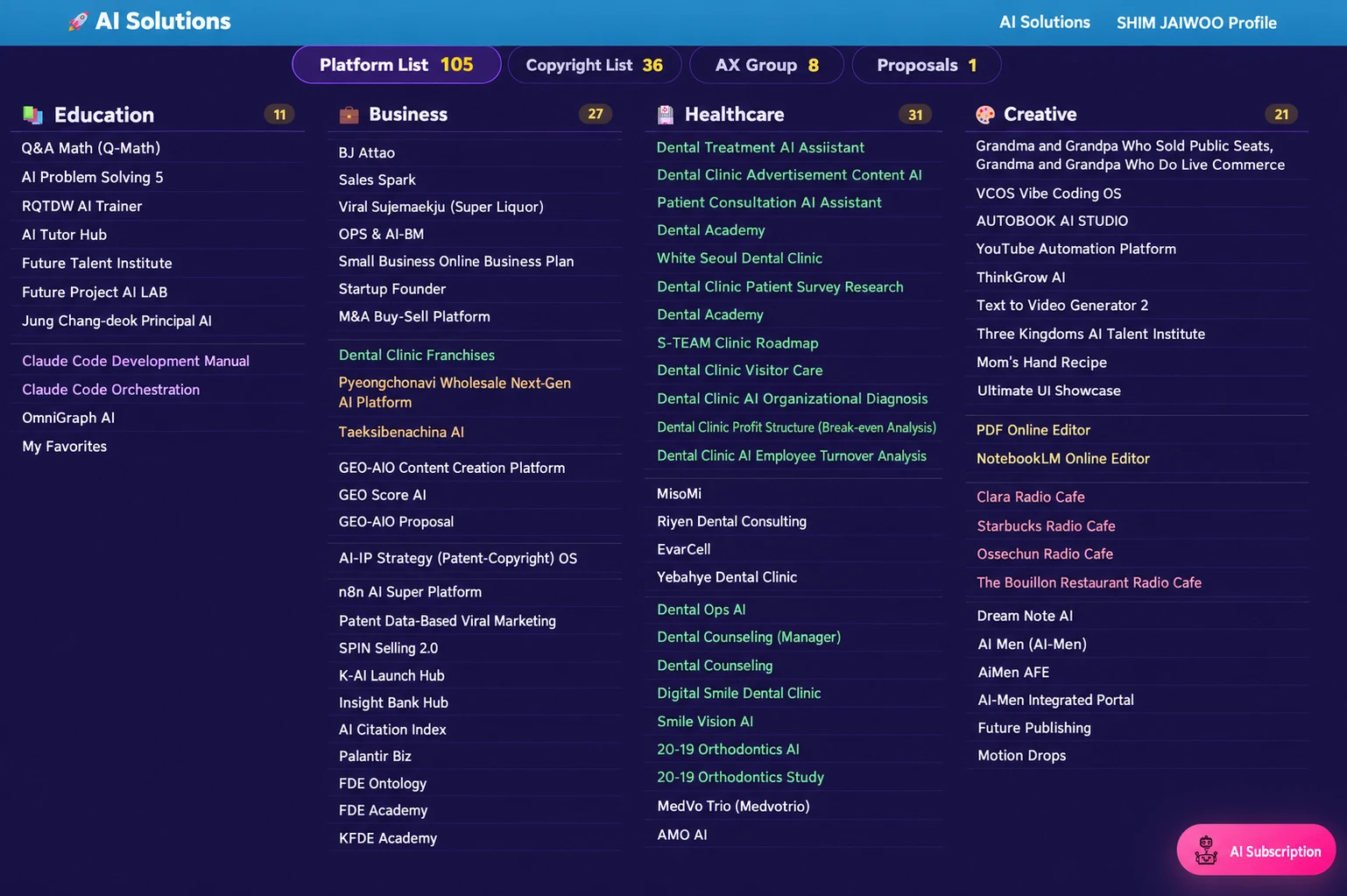Click the robot icon in AI Subscription button
Image resolution: width=1347 pixels, height=896 pixels.
1206,850
